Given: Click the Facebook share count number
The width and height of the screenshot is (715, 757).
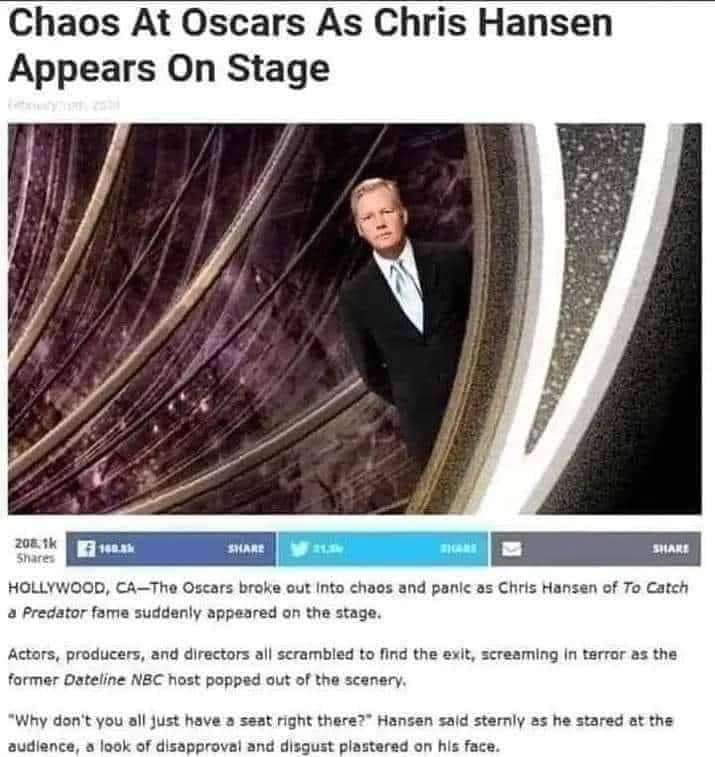Looking at the screenshot, I should [117, 548].
